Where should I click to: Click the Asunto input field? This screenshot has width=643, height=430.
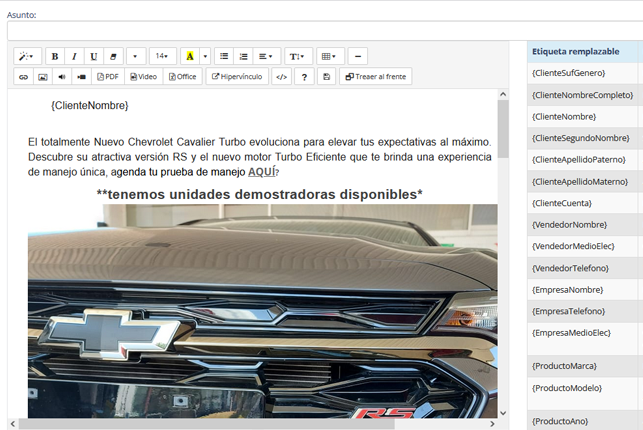325,31
